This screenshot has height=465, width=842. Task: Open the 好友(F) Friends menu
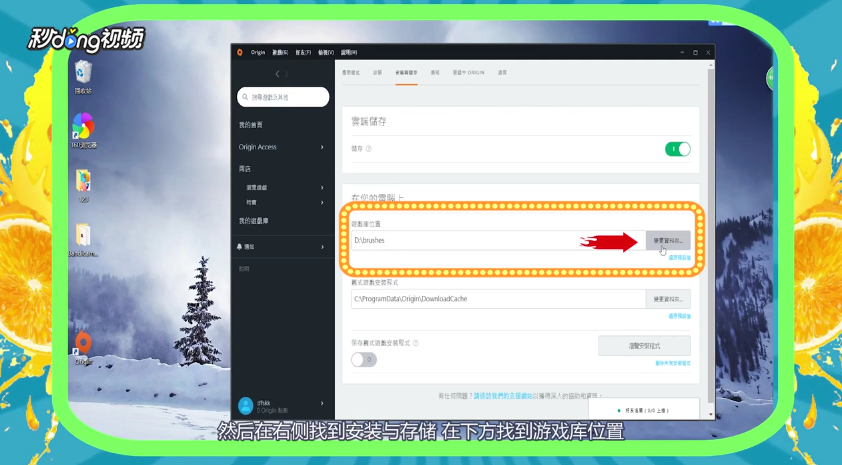pos(303,52)
